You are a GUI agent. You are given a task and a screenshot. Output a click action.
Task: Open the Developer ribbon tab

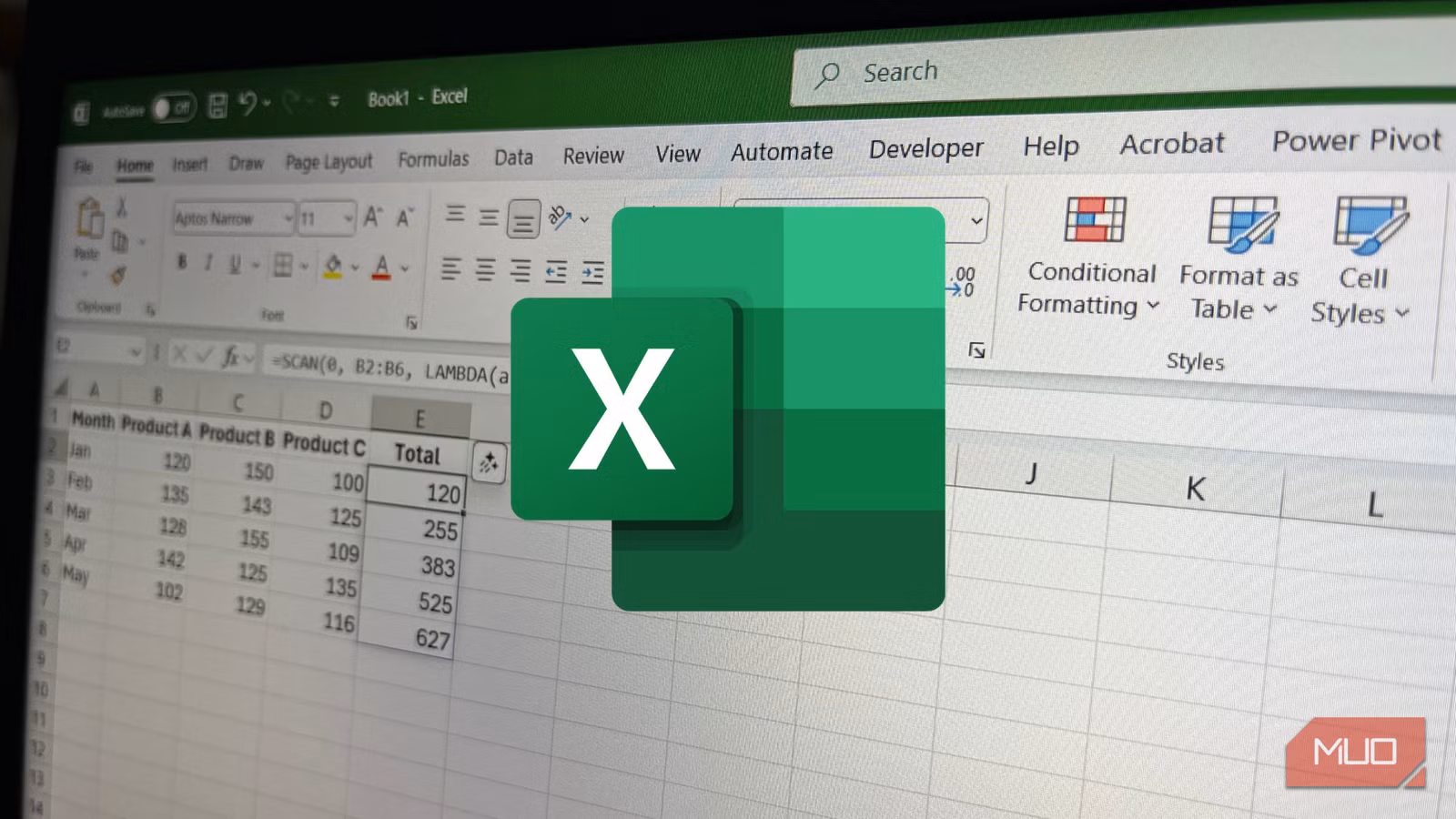925,149
